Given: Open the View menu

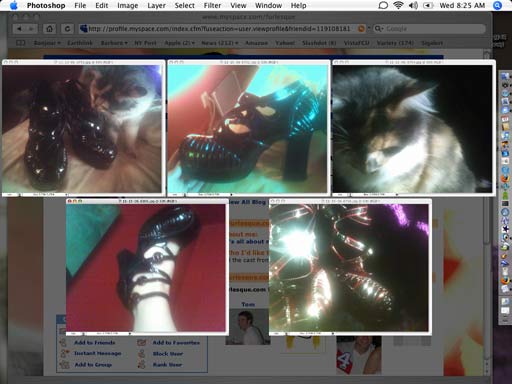Looking at the screenshot, I should tap(238, 6).
